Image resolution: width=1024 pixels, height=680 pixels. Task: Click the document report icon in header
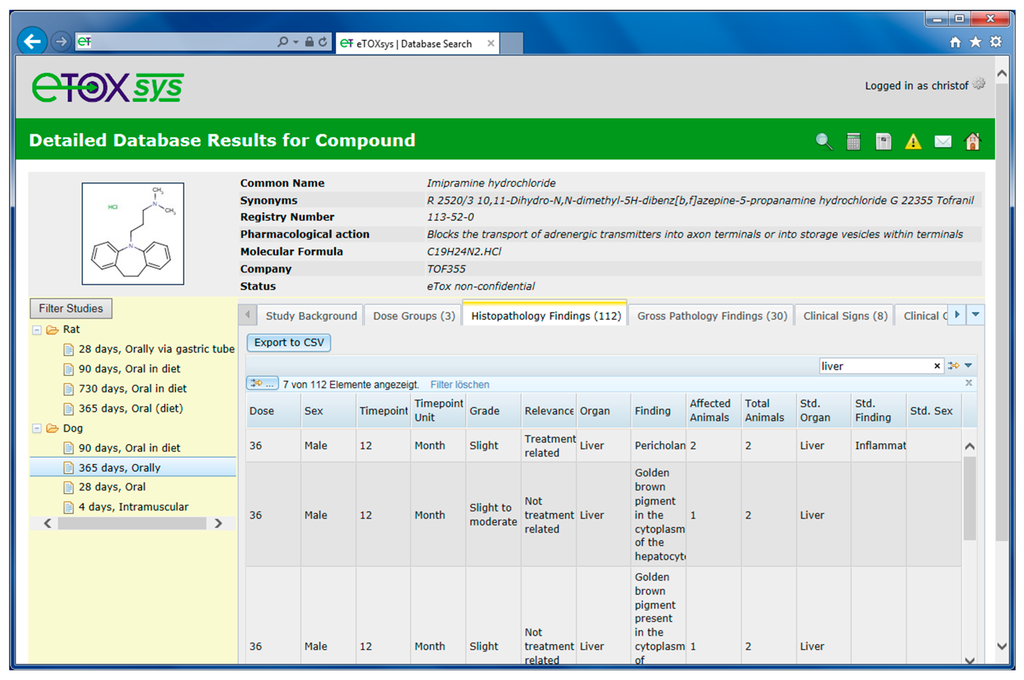pos(883,141)
